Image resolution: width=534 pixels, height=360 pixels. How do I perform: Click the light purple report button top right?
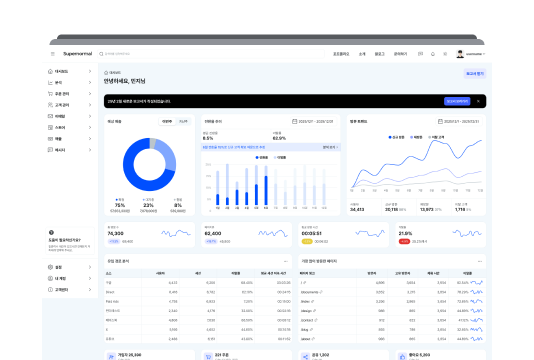(x=475, y=74)
